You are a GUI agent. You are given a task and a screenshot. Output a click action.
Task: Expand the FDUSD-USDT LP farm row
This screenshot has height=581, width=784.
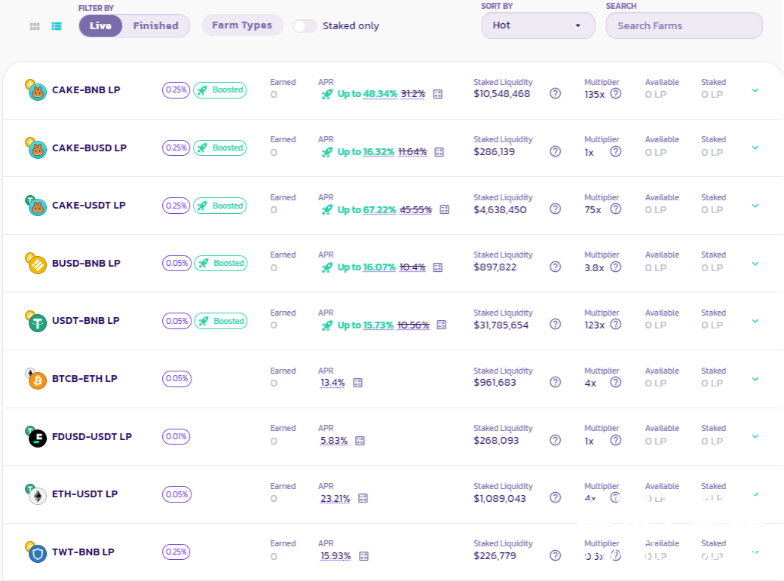[755, 436]
